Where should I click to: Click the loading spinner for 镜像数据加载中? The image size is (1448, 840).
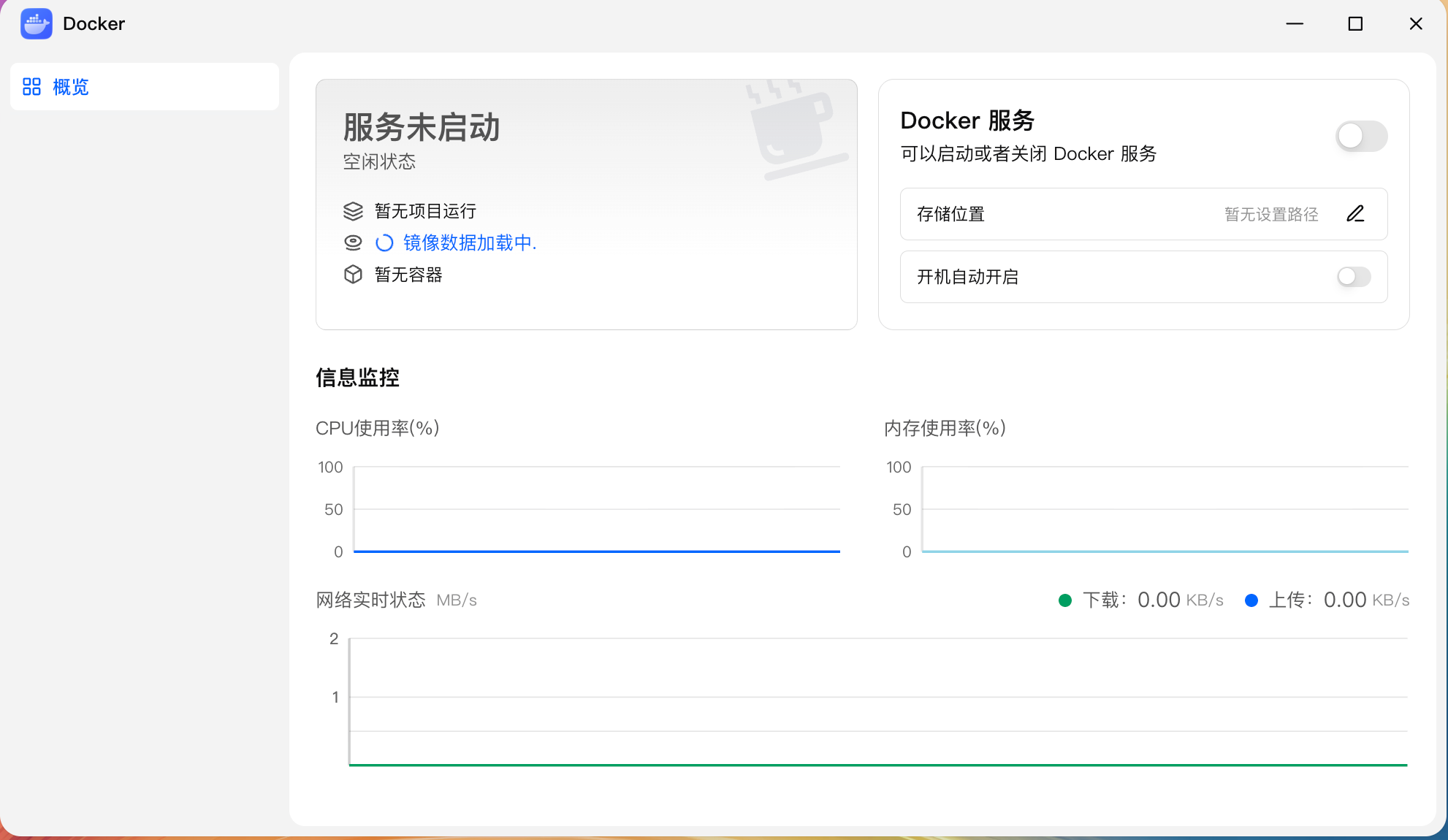384,243
